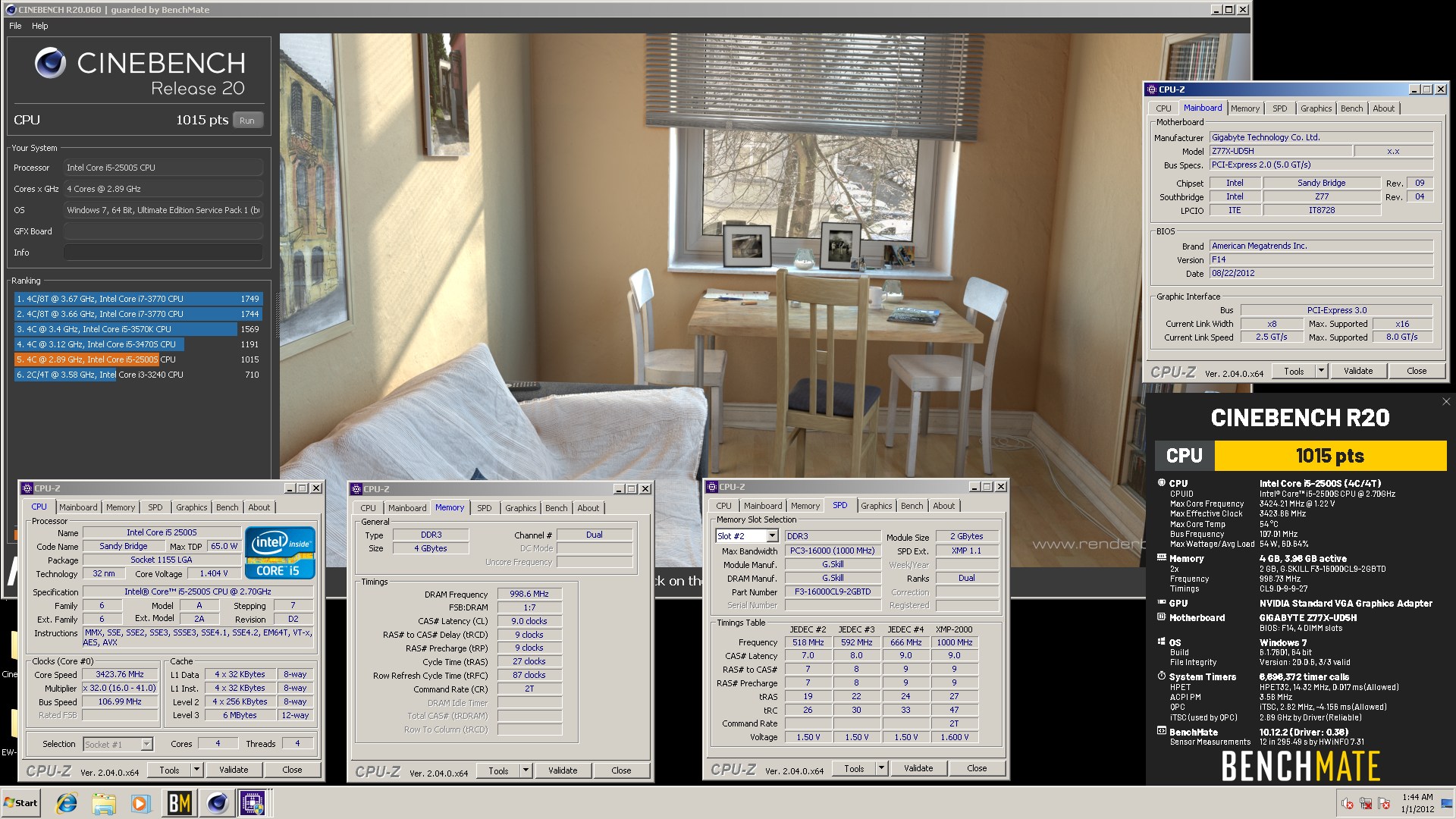This screenshot has height=819, width=1456.
Task: Click the Run button next to CPU score
Action: [x=247, y=121]
